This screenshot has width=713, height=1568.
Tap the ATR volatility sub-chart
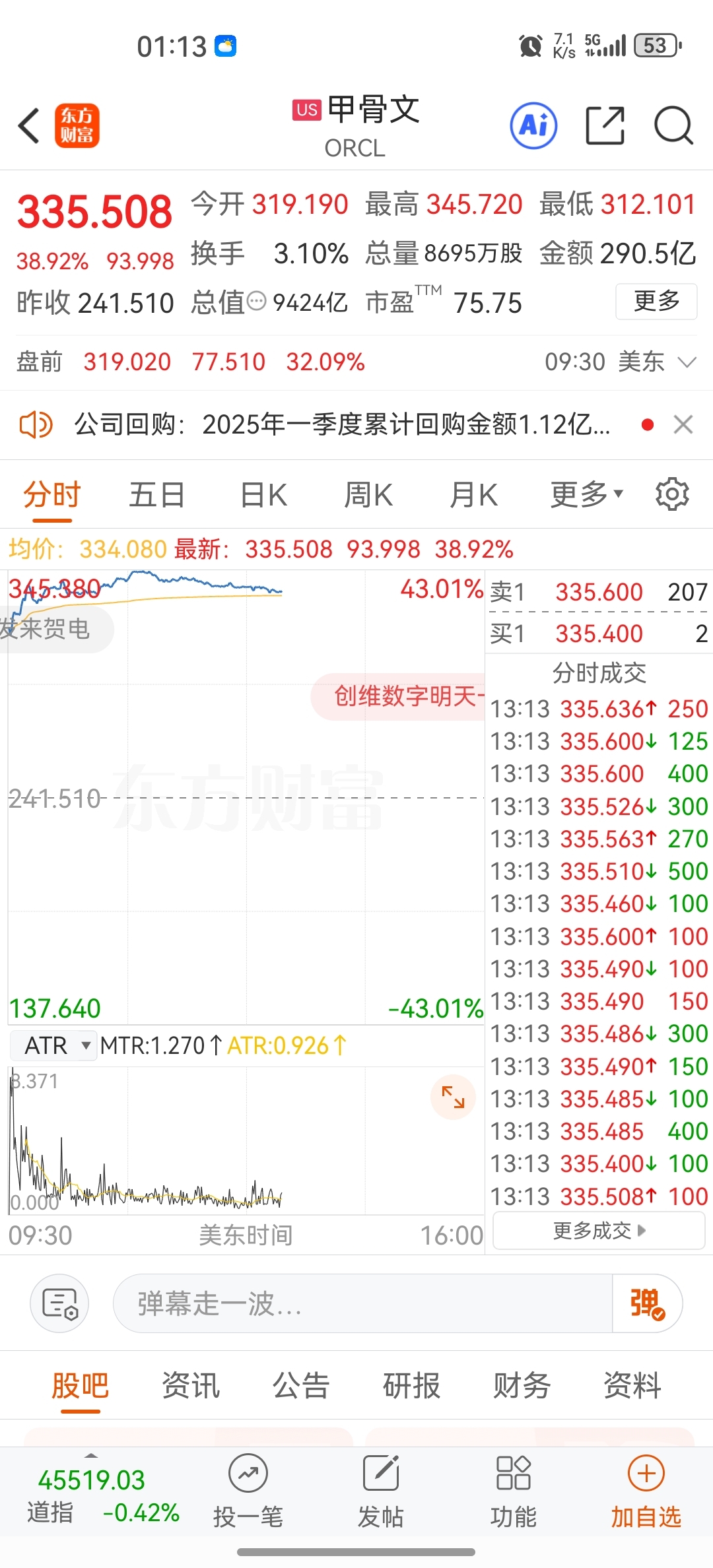coord(246,1140)
